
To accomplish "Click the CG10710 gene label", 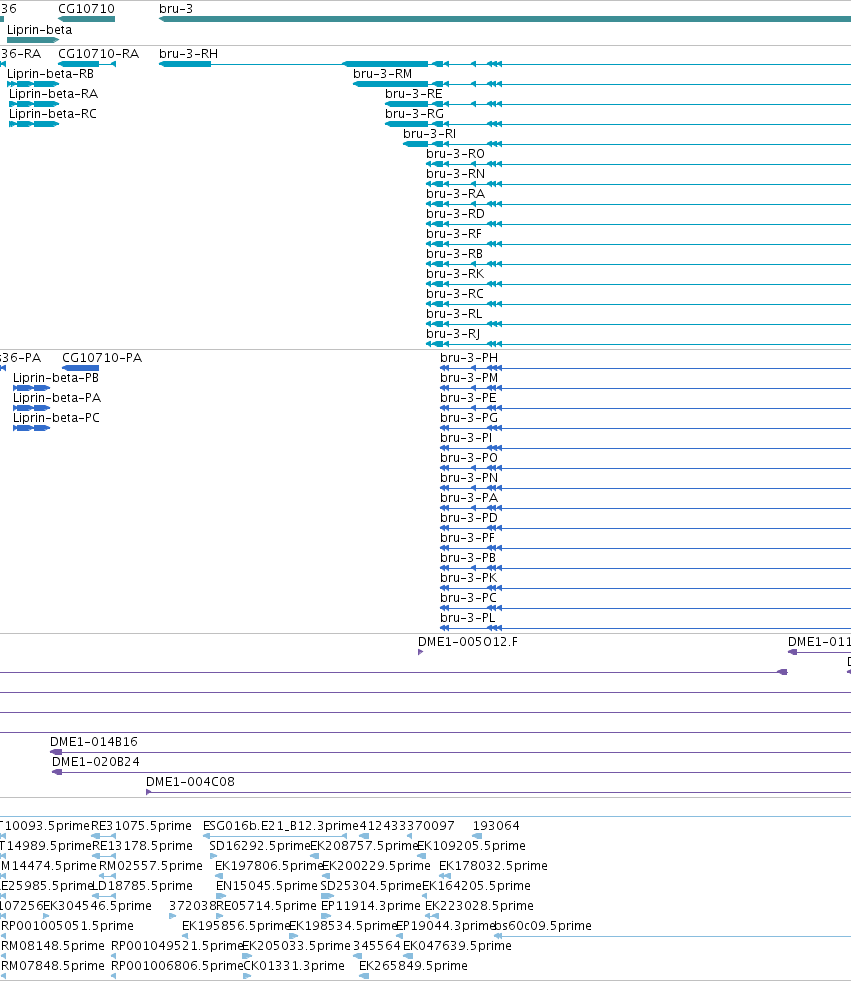I will [x=86, y=9].
